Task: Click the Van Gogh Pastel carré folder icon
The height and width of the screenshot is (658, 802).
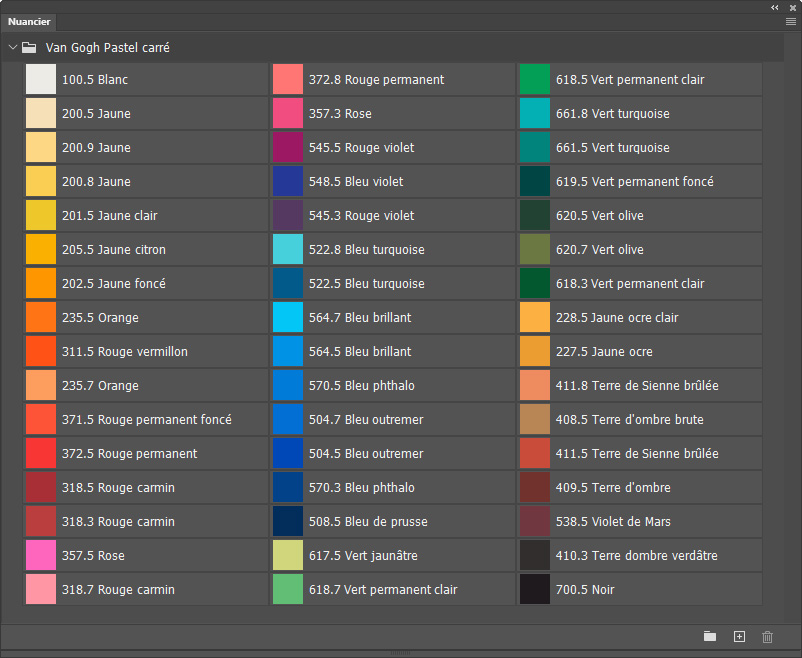Action: (29, 48)
